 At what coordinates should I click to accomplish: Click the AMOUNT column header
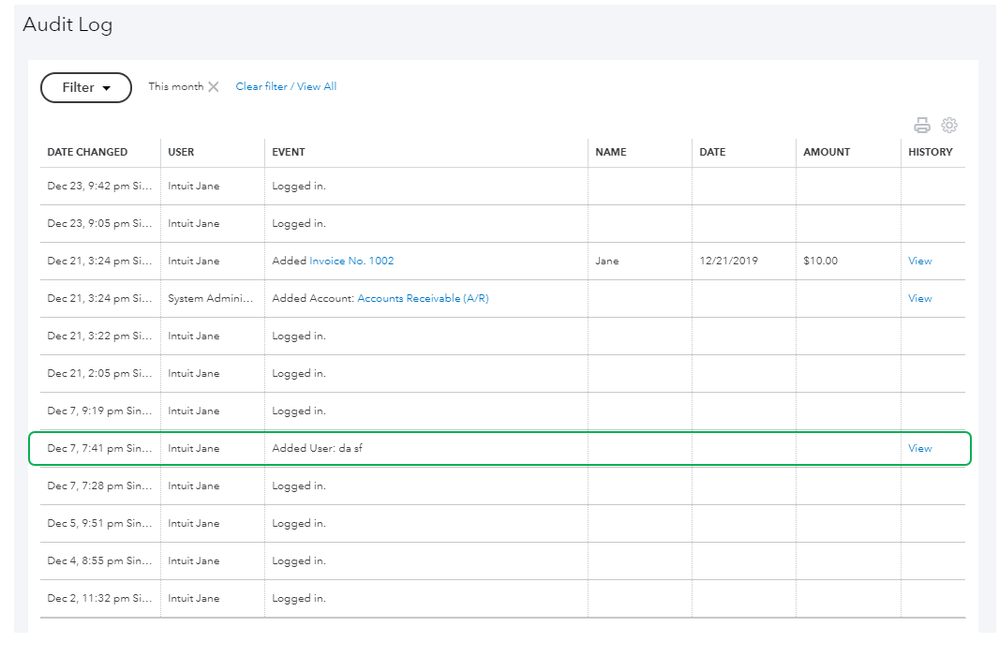point(826,152)
